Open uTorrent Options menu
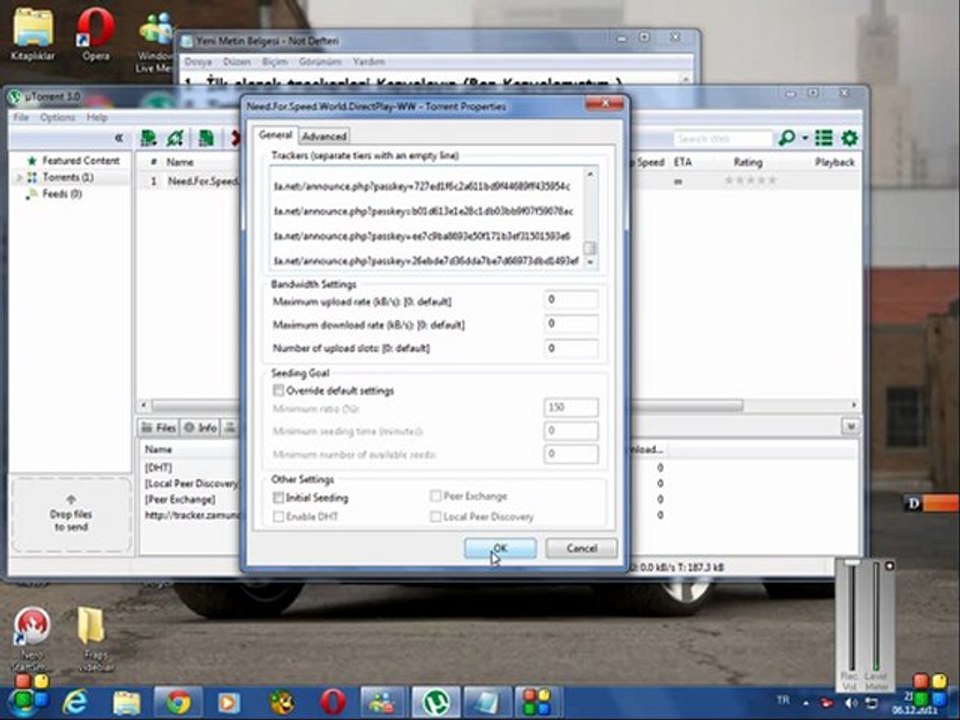 click(58, 117)
